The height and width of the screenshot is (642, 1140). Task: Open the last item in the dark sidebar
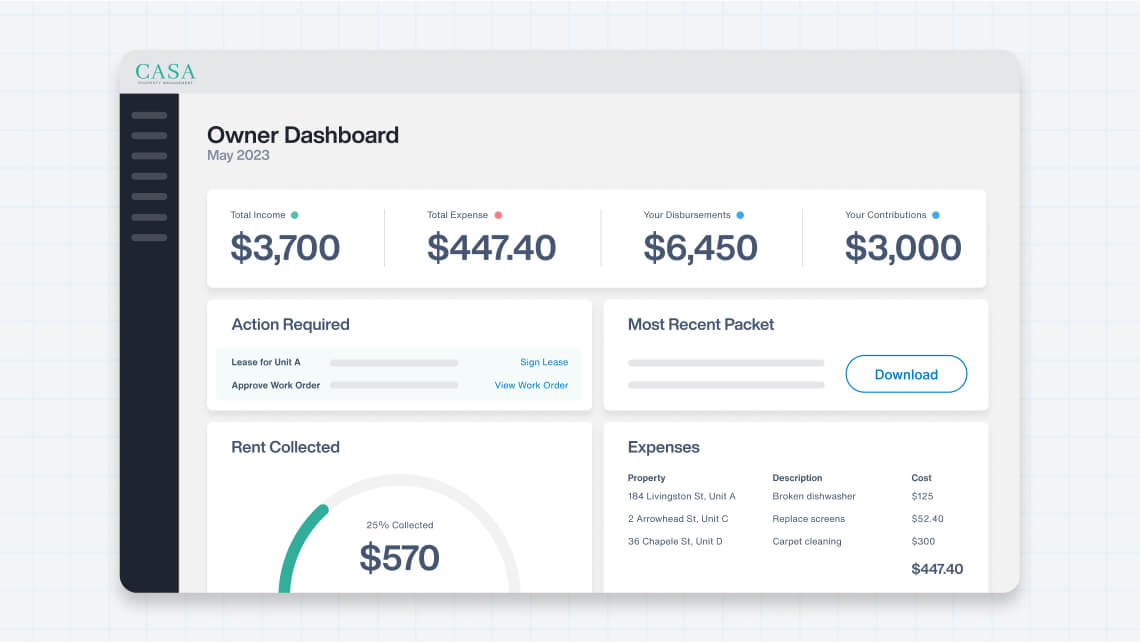tap(149, 237)
